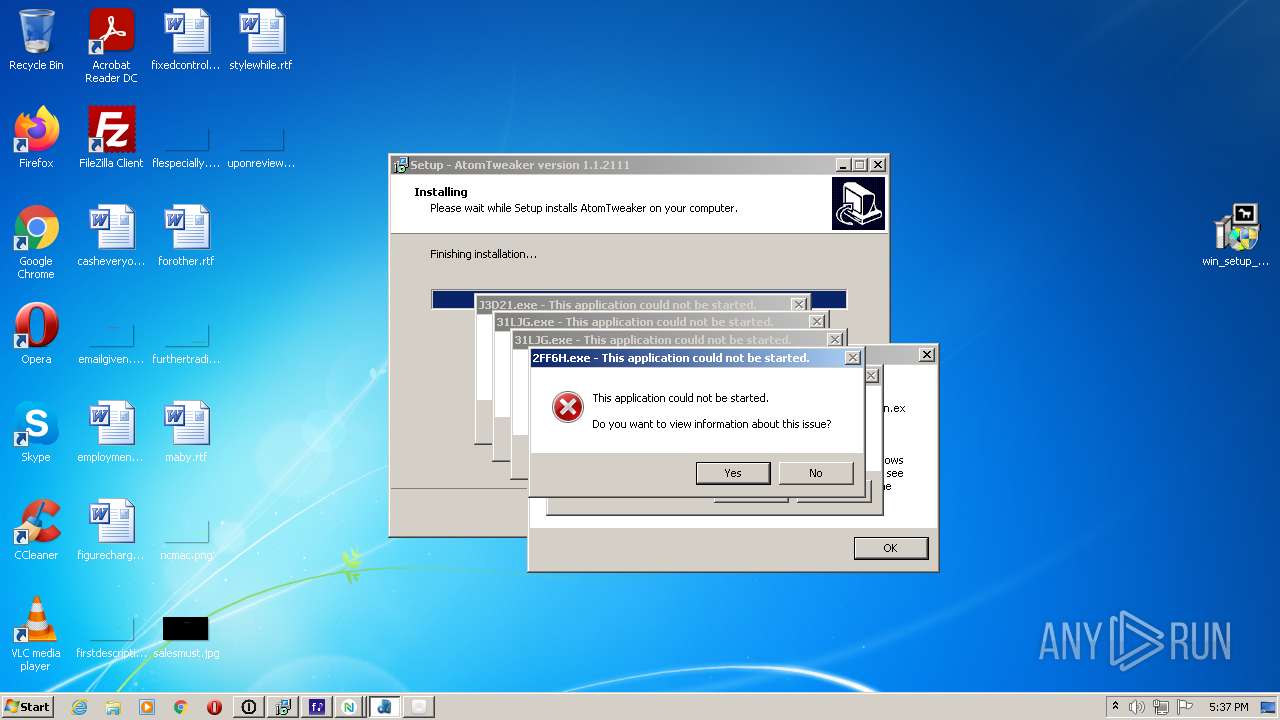Select forother.rtf file on the desktop
Image resolution: width=1280 pixels, height=720 pixels.
coord(186,236)
